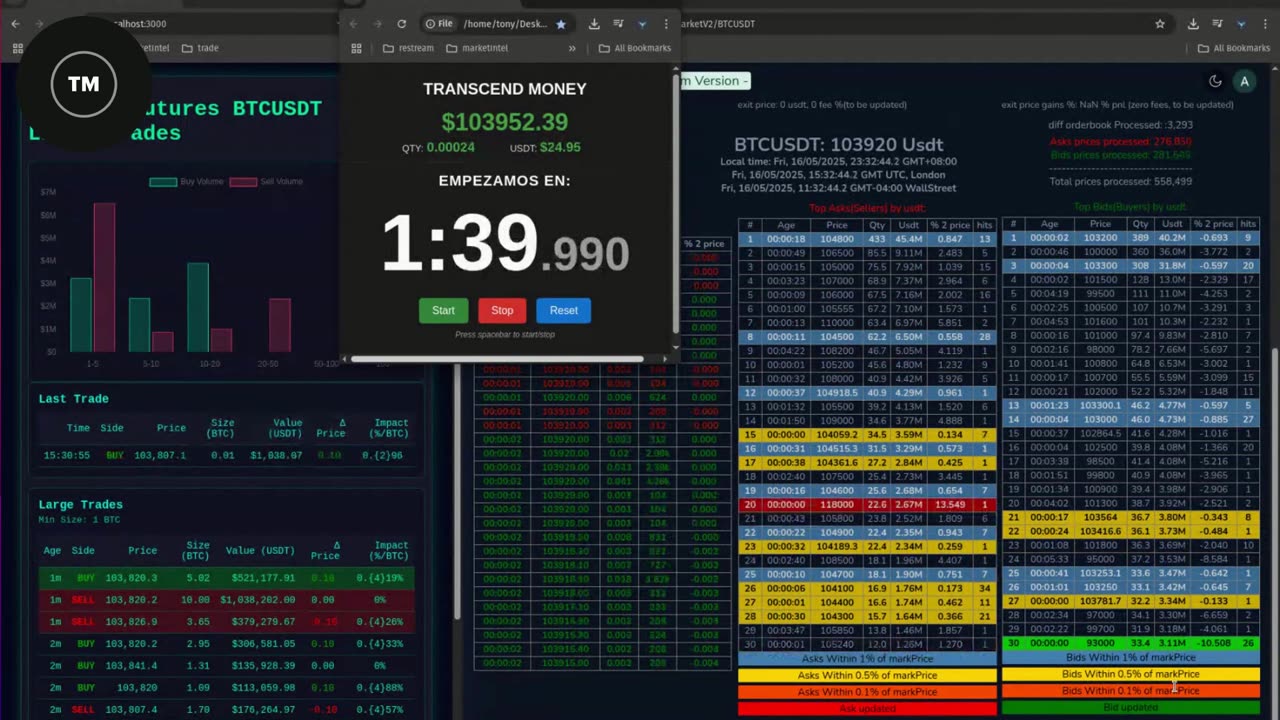Stop the countdown timer
The height and width of the screenshot is (720, 1280).
point(502,310)
